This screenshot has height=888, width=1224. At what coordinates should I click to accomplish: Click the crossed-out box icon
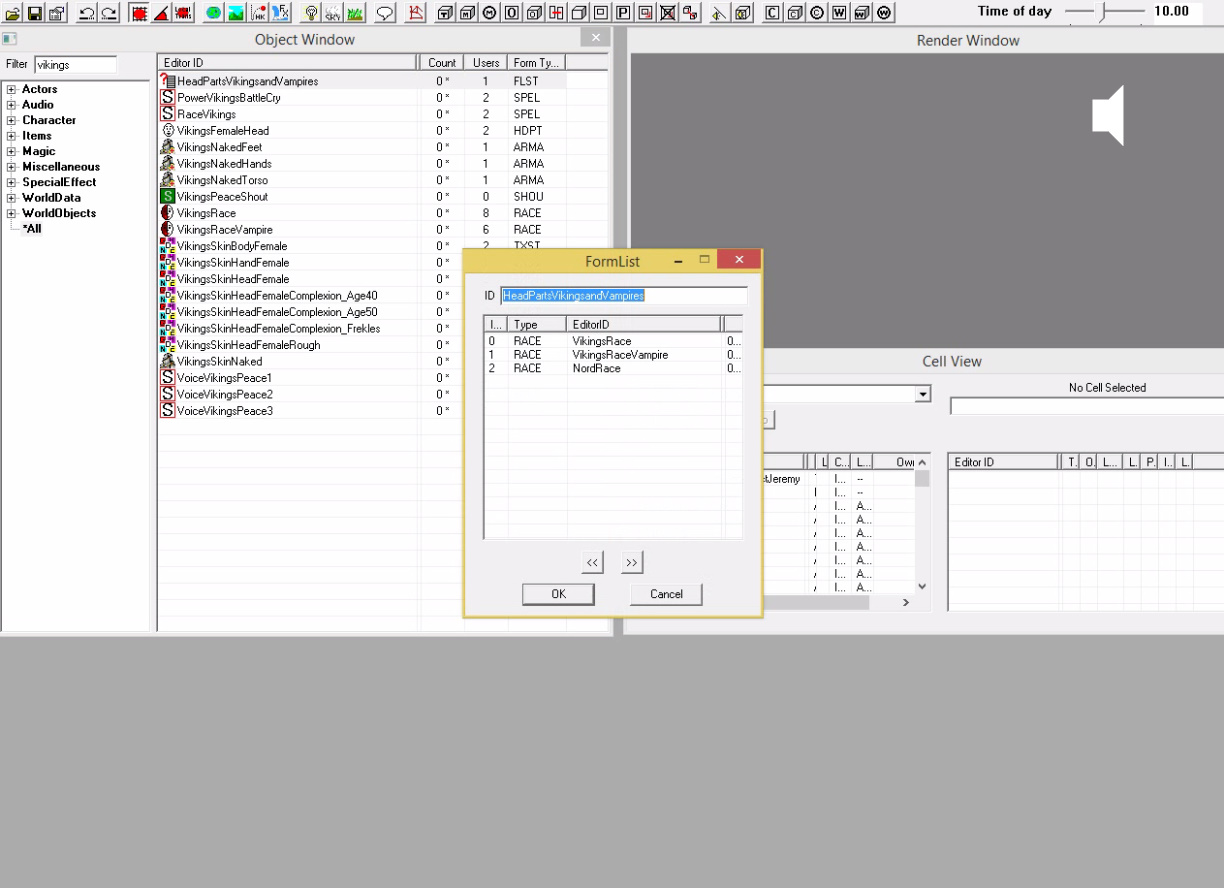coord(668,13)
